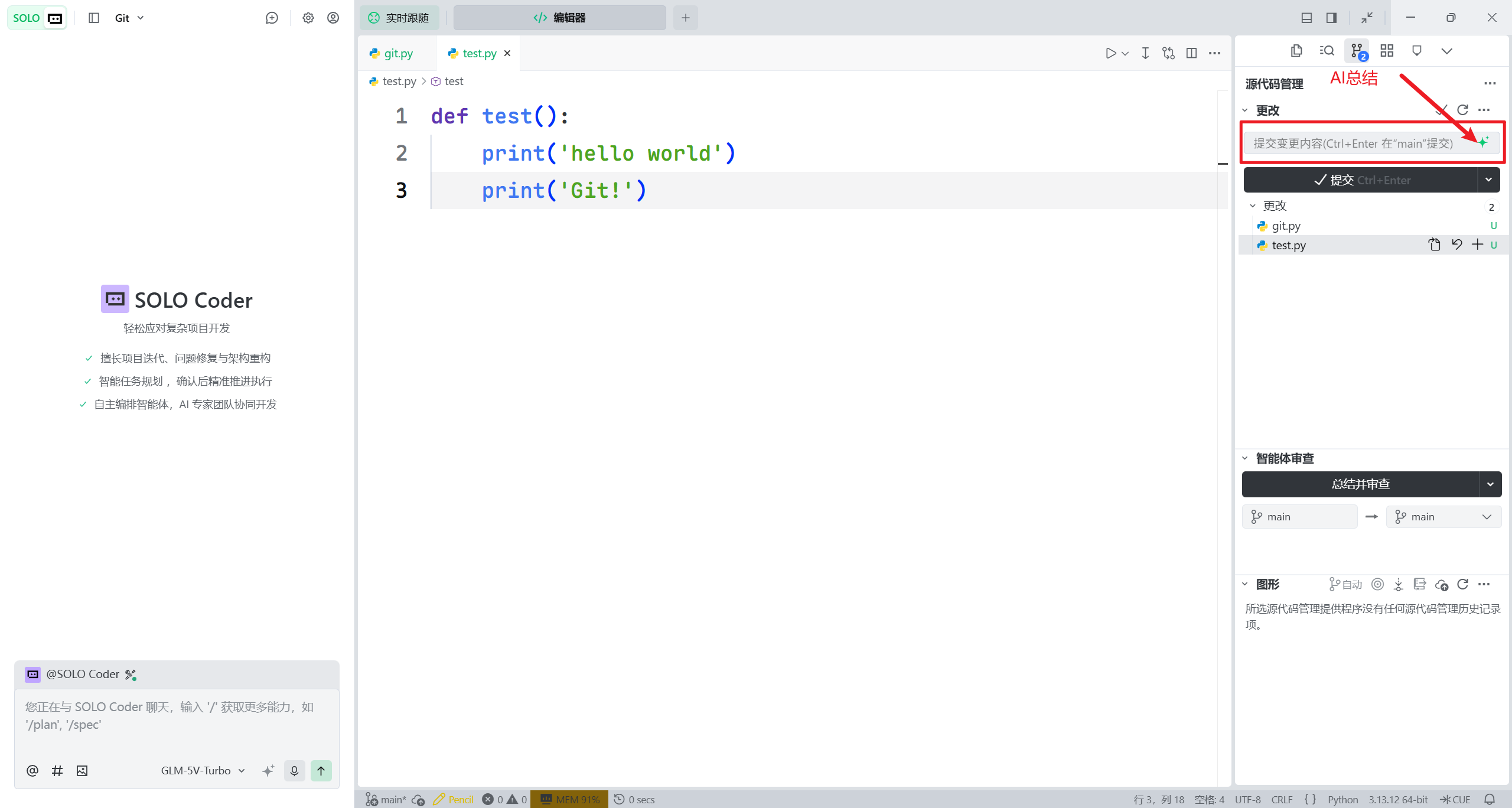Click the run Python file play icon
The image size is (1512, 808).
(x=1110, y=53)
